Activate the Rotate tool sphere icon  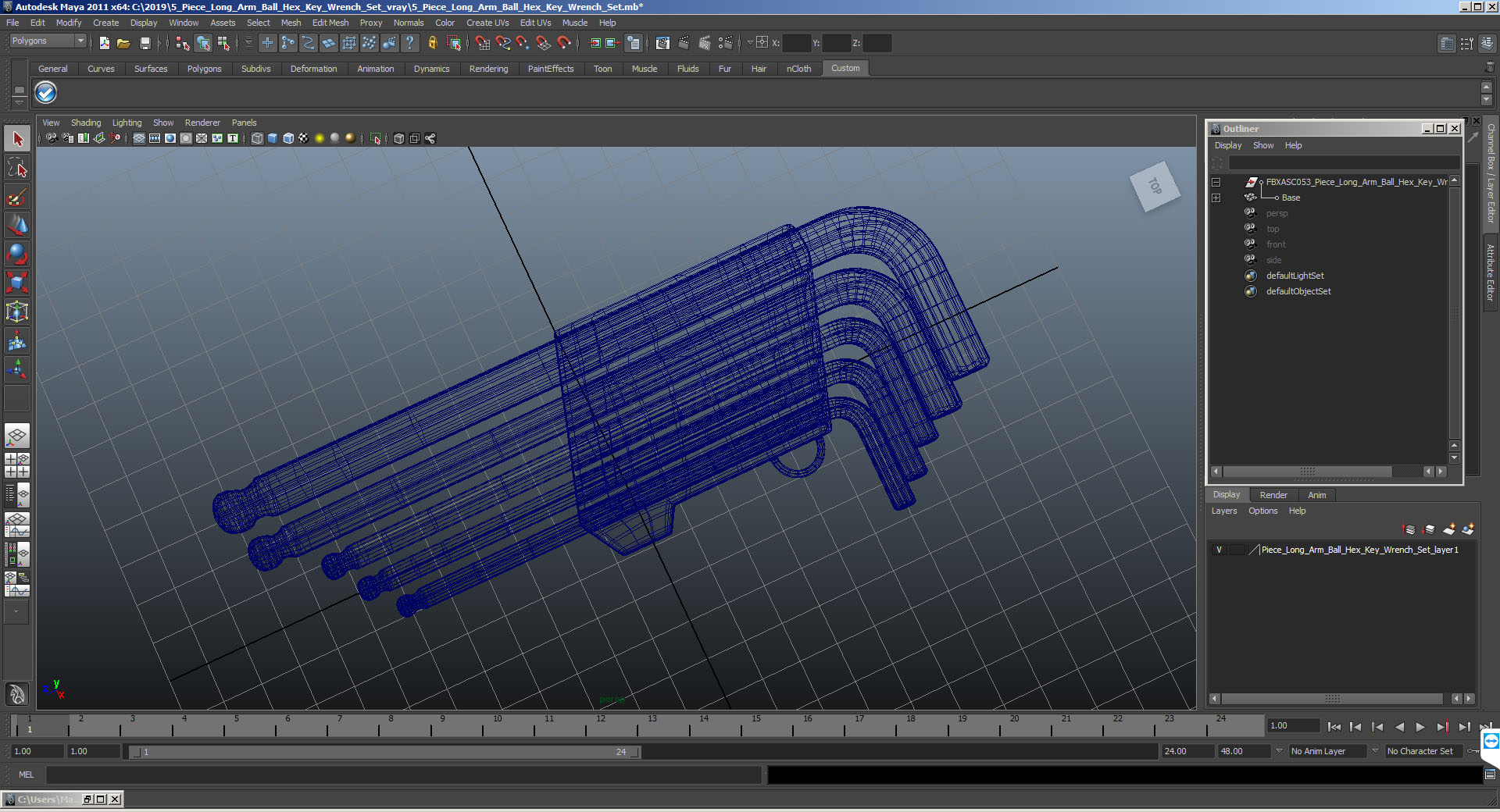[x=17, y=254]
